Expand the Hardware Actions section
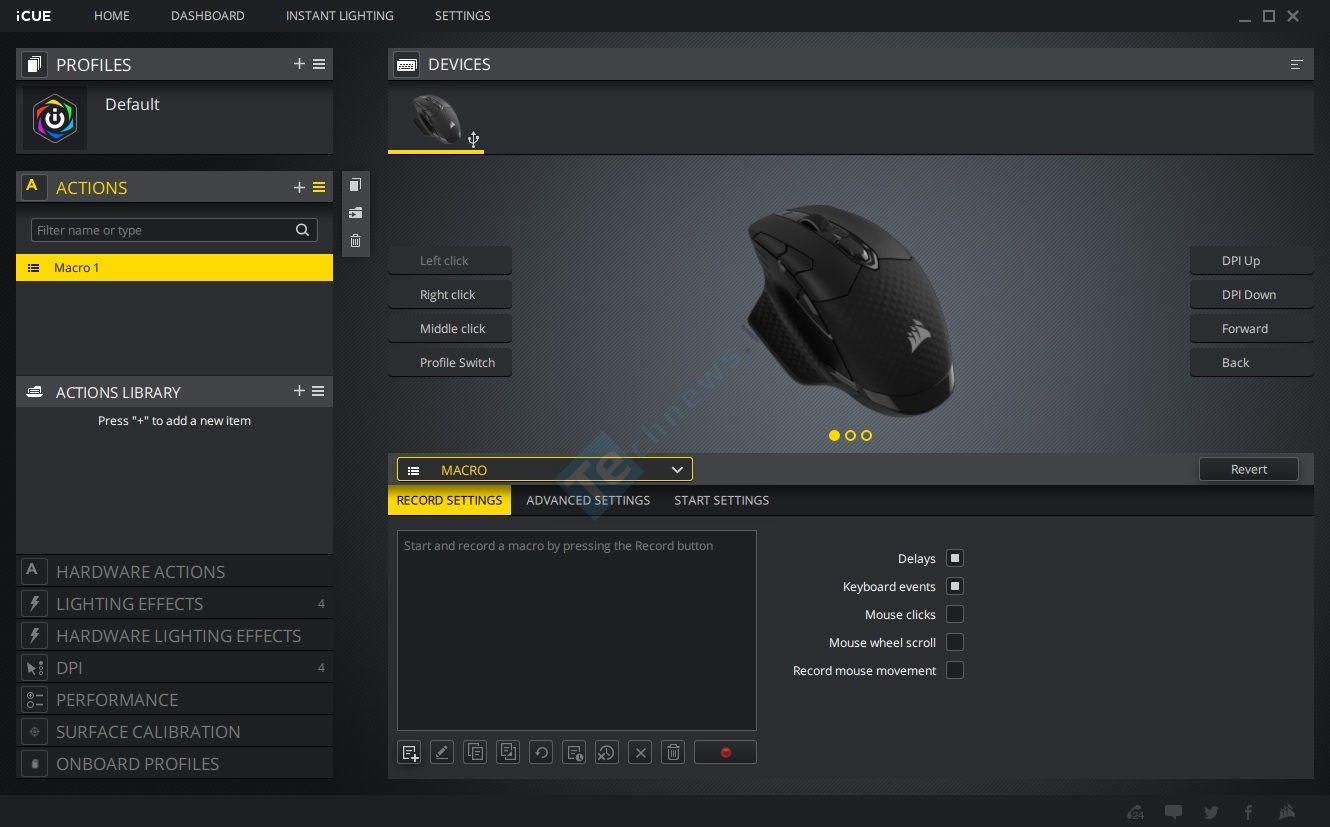Viewport: 1330px width, 827px height. [x=174, y=572]
